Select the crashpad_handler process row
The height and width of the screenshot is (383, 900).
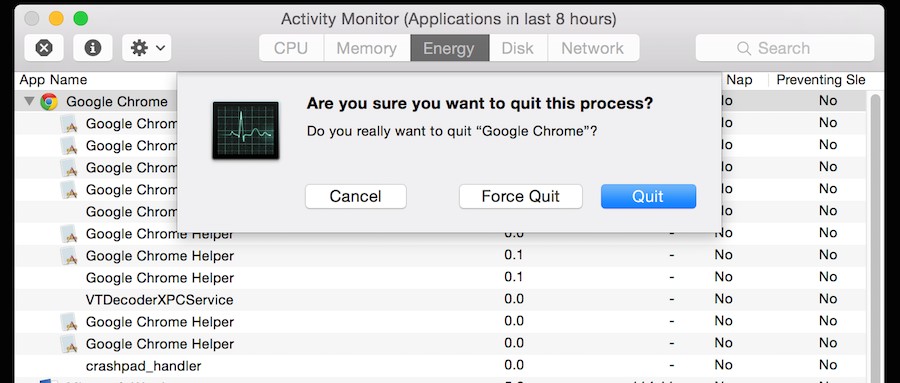442,366
